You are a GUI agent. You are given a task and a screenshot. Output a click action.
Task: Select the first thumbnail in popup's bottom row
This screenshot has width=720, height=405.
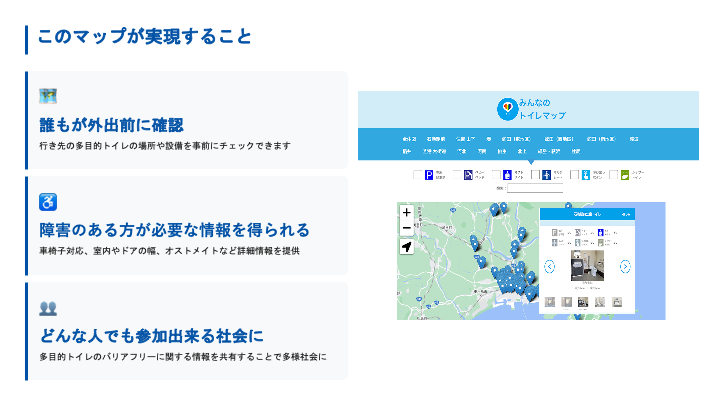point(549,302)
